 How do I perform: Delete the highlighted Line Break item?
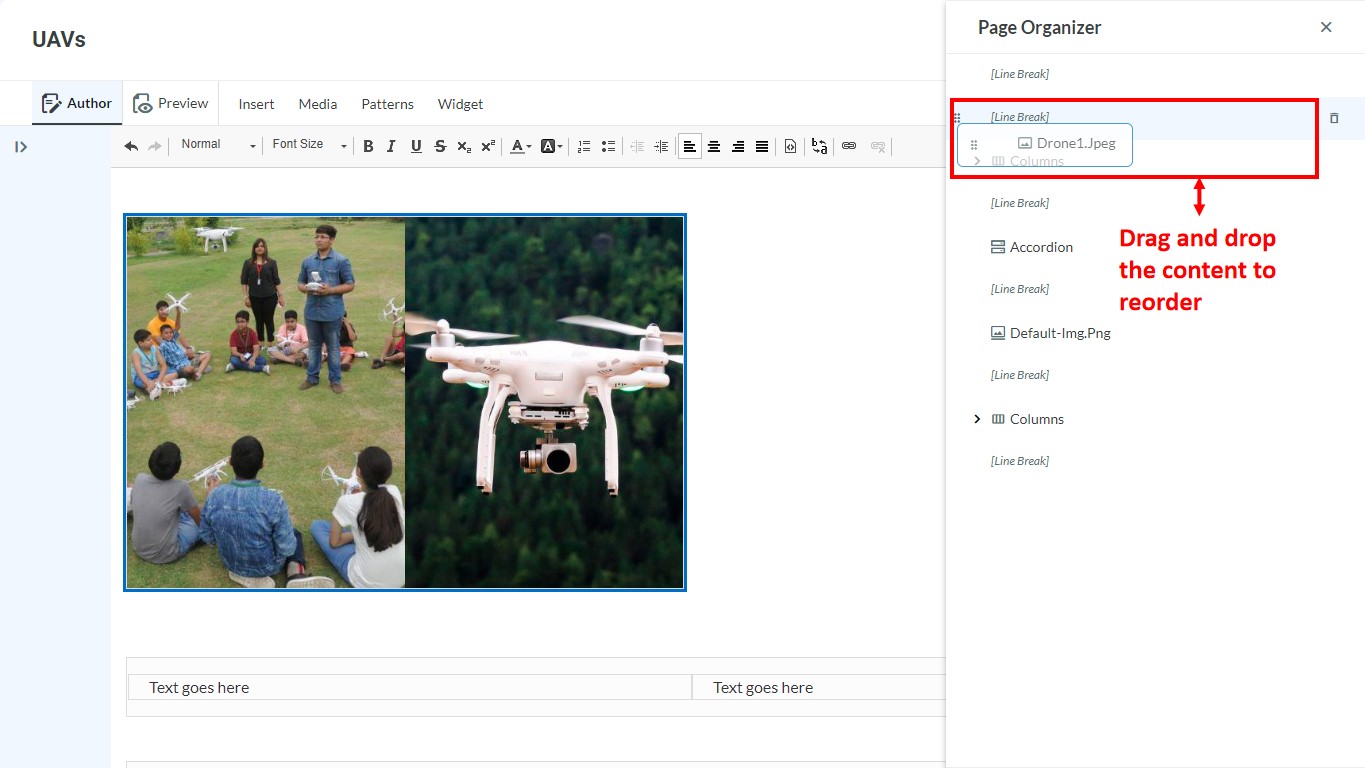click(x=1334, y=118)
